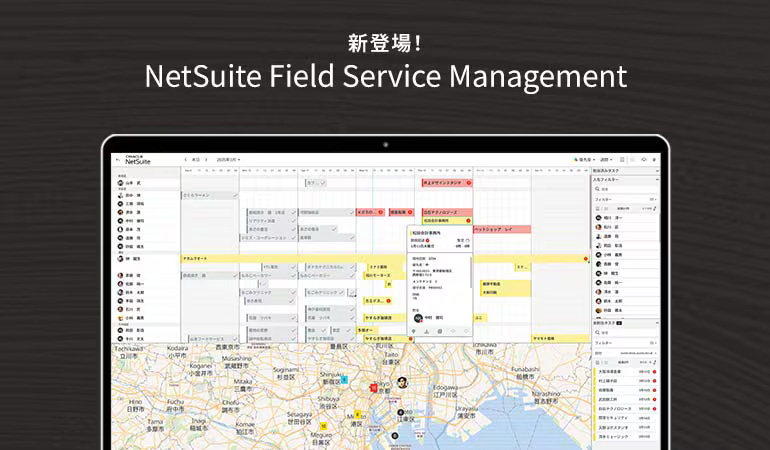Viewport: 770px width, 450px height.
Task: Open the week view range dropdown
Action: [606, 160]
